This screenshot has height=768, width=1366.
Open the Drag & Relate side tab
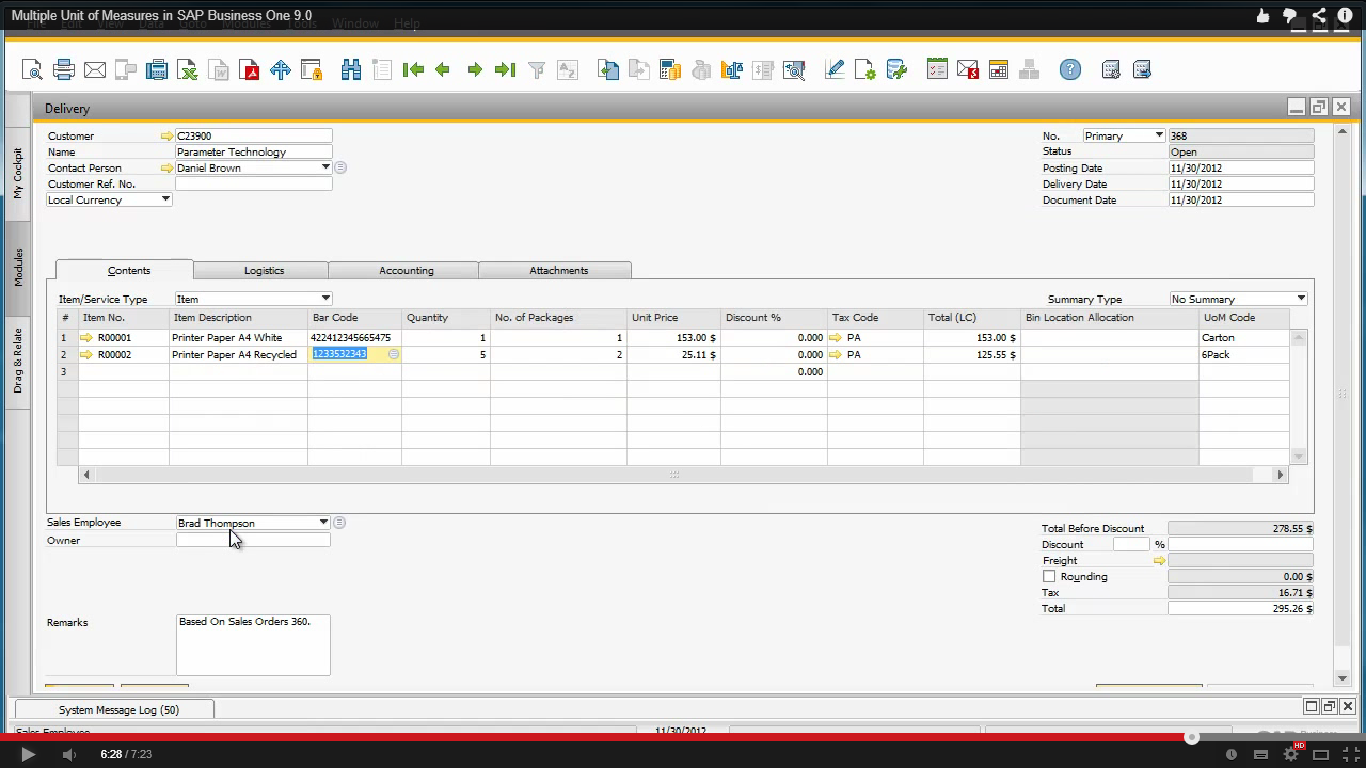click(x=18, y=360)
